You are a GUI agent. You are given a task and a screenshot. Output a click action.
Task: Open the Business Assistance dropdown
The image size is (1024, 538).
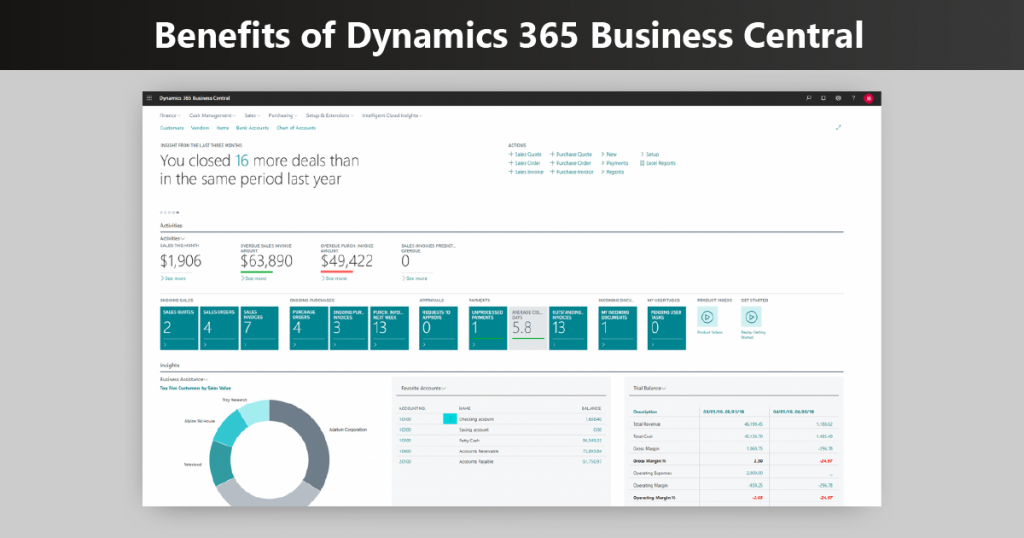(184, 379)
